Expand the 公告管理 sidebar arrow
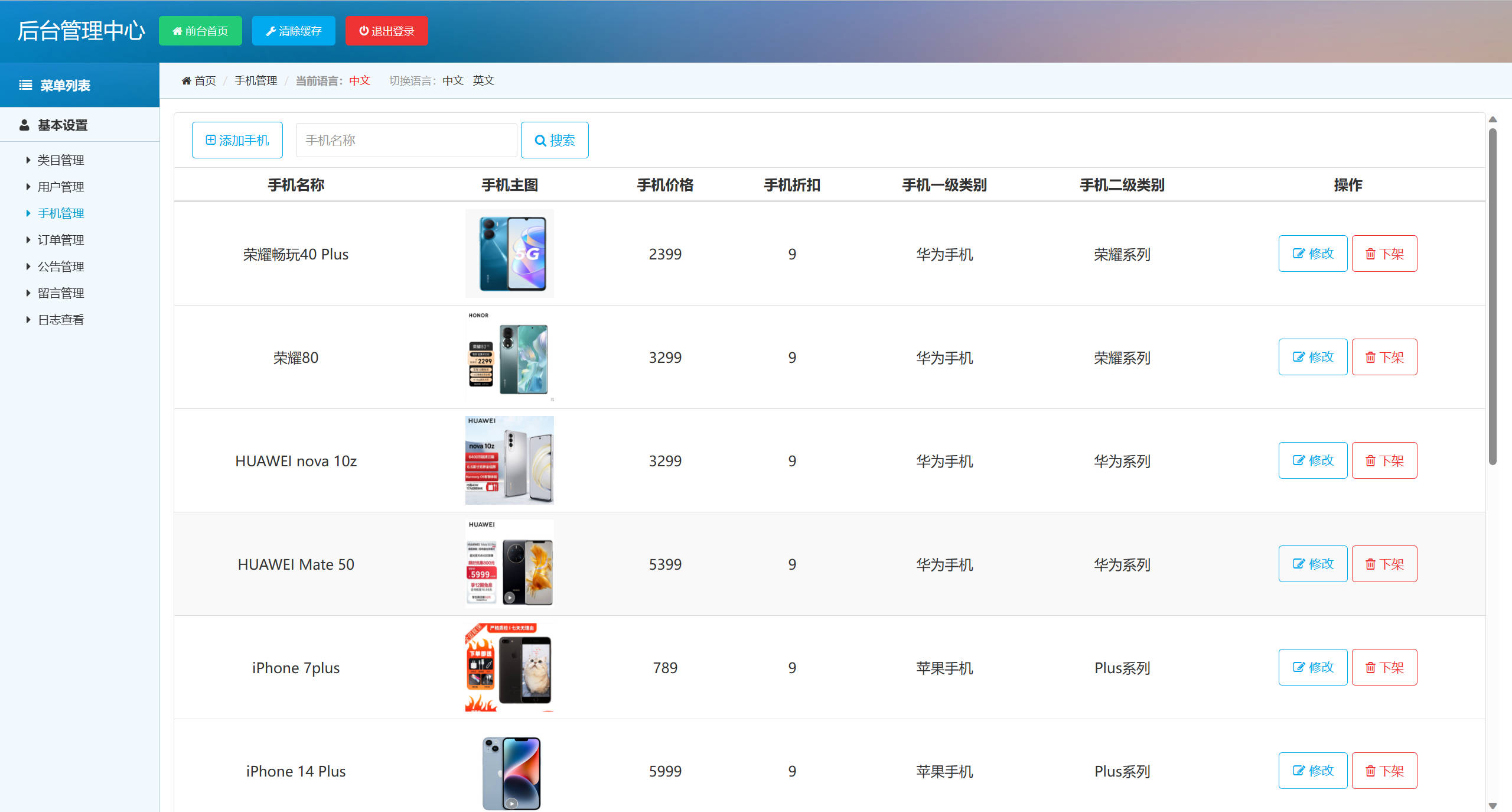The height and width of the screenshot is (812, 1512). [28, 266]
